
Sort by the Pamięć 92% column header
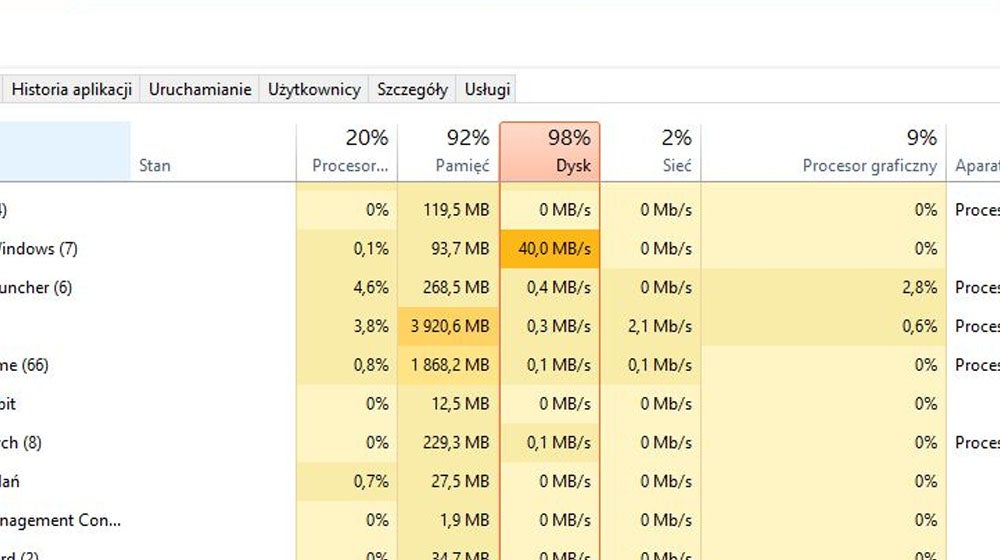point(448,152)
